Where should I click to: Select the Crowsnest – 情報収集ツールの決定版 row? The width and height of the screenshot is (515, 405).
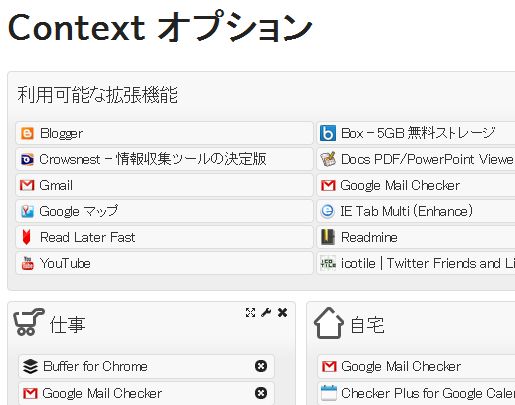coord(164,159)
